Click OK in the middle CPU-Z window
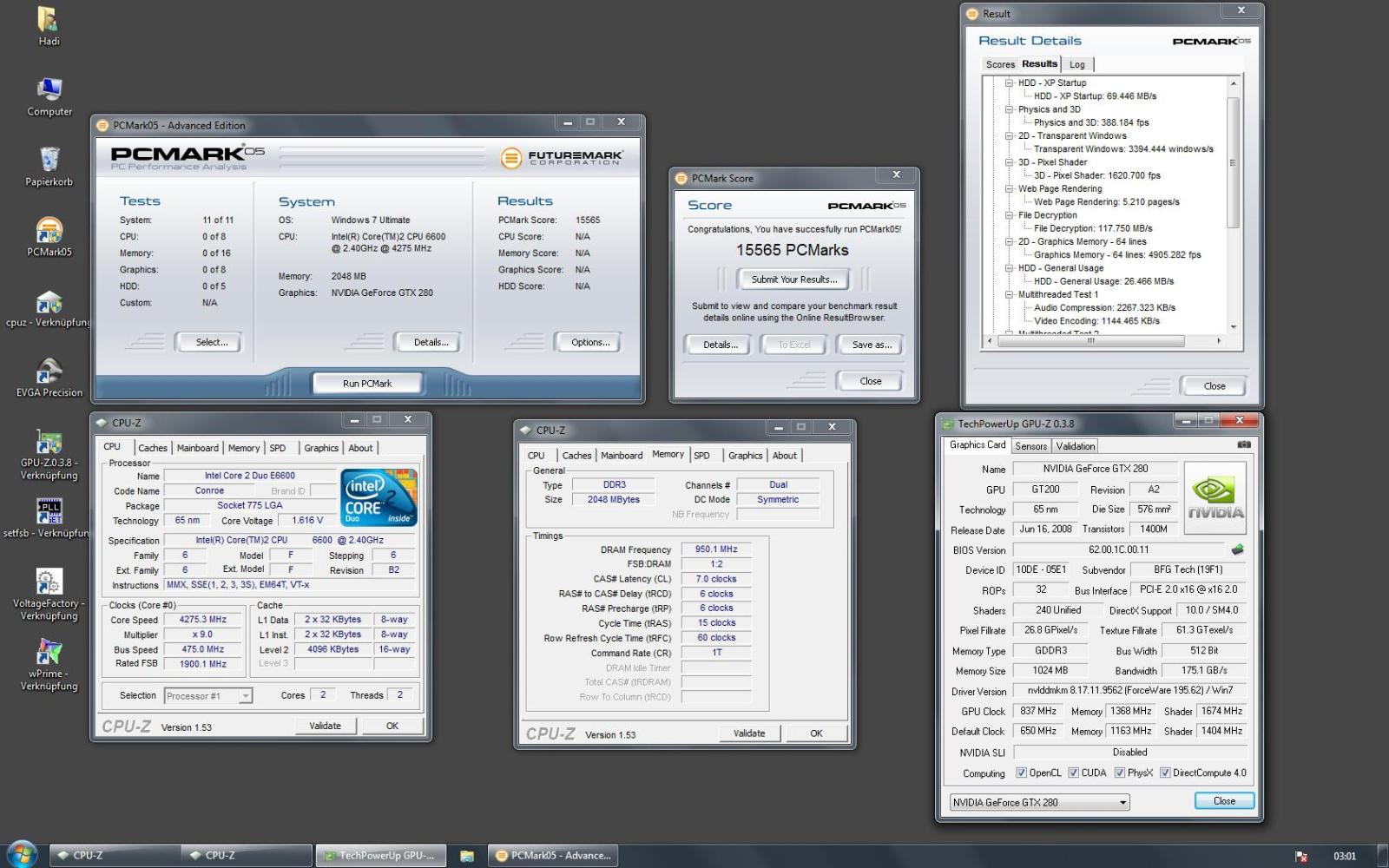 [x=816, y=733]
